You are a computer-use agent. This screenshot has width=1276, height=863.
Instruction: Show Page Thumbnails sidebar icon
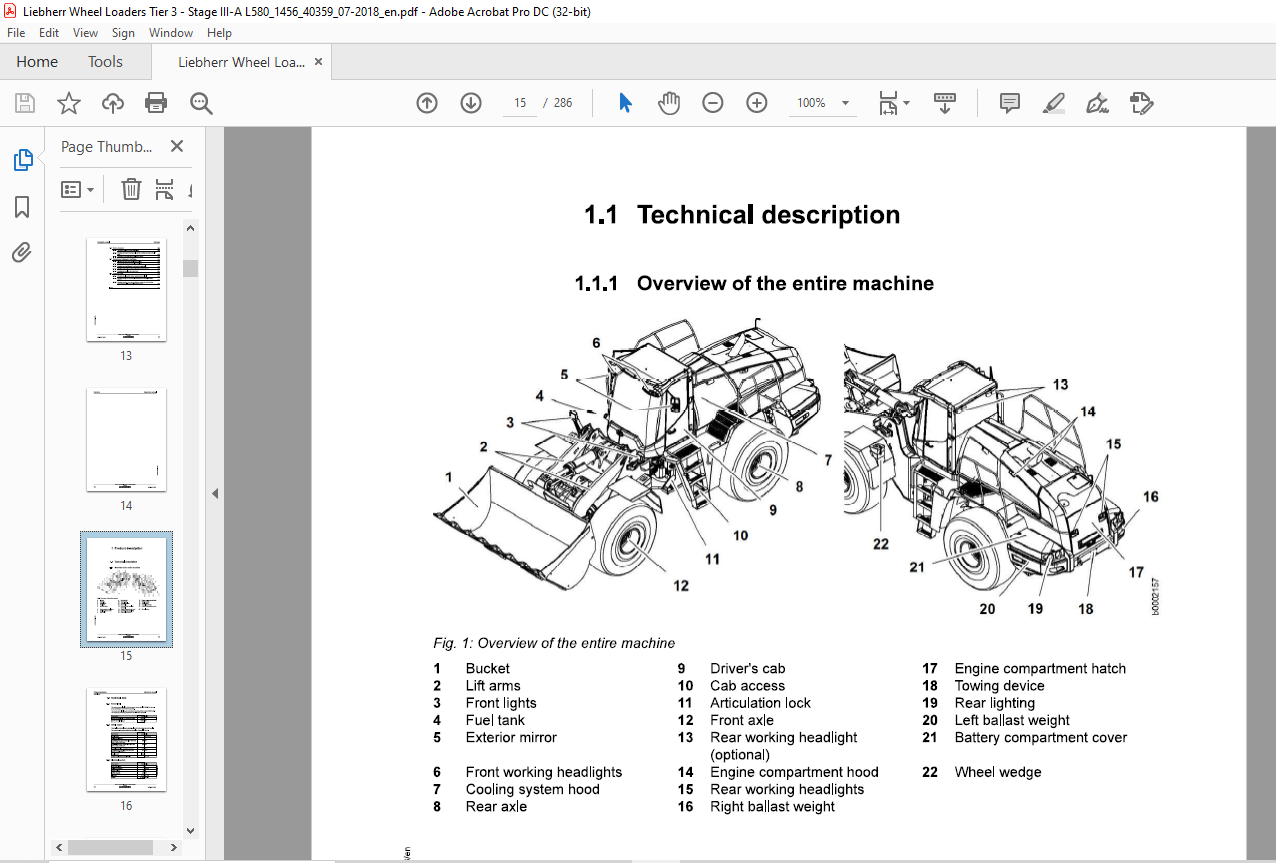pos(22,160)
